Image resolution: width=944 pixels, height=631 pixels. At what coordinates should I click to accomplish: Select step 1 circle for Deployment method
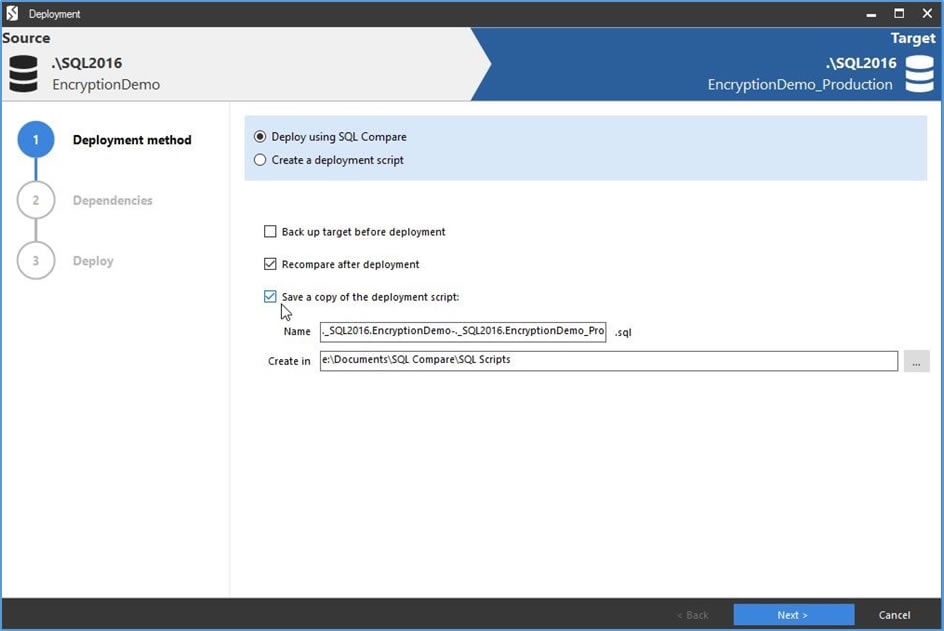click(x=36, y=140)
